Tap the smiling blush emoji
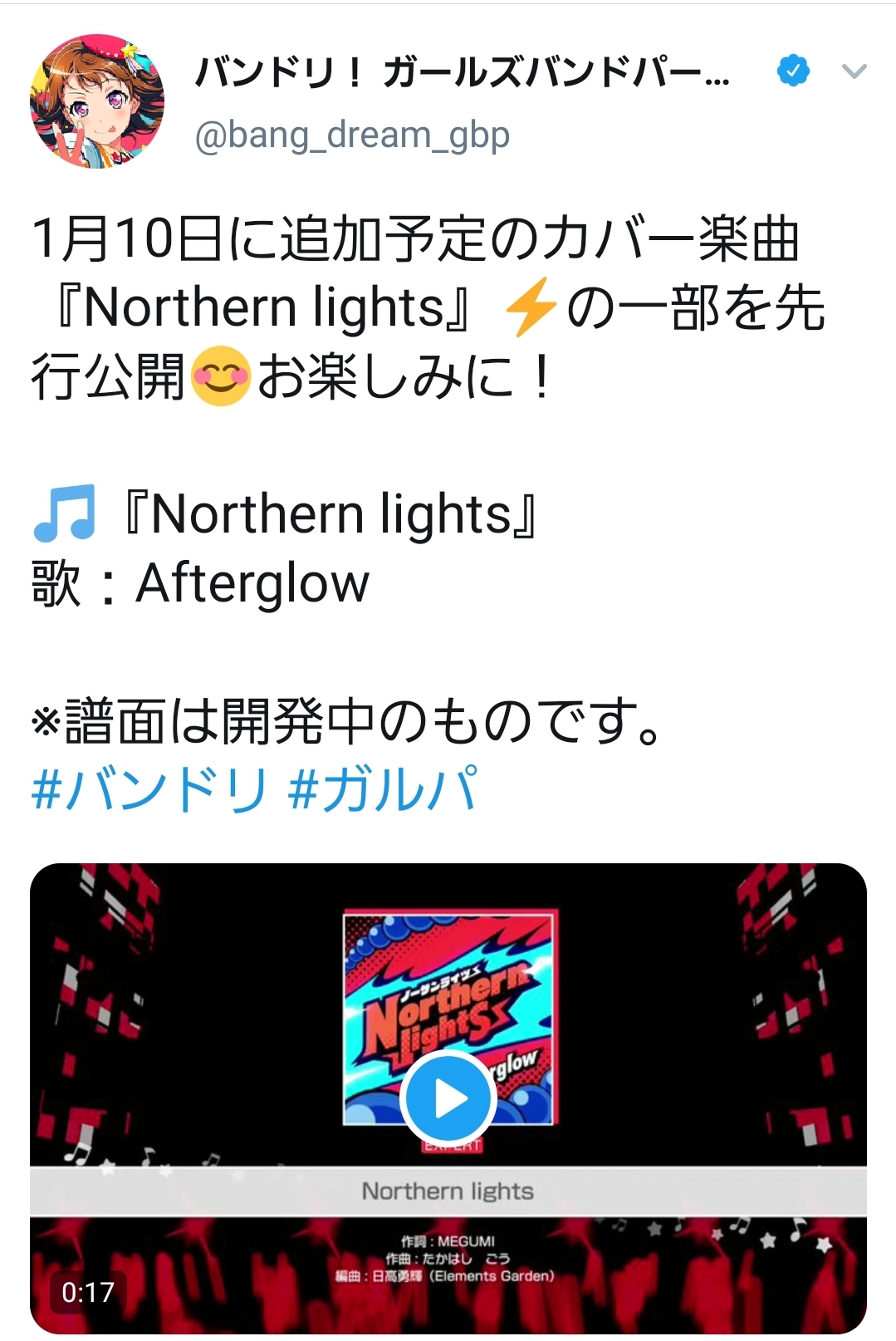Image resolution: width=896 pixels, height=1341 pixels. 220,376
